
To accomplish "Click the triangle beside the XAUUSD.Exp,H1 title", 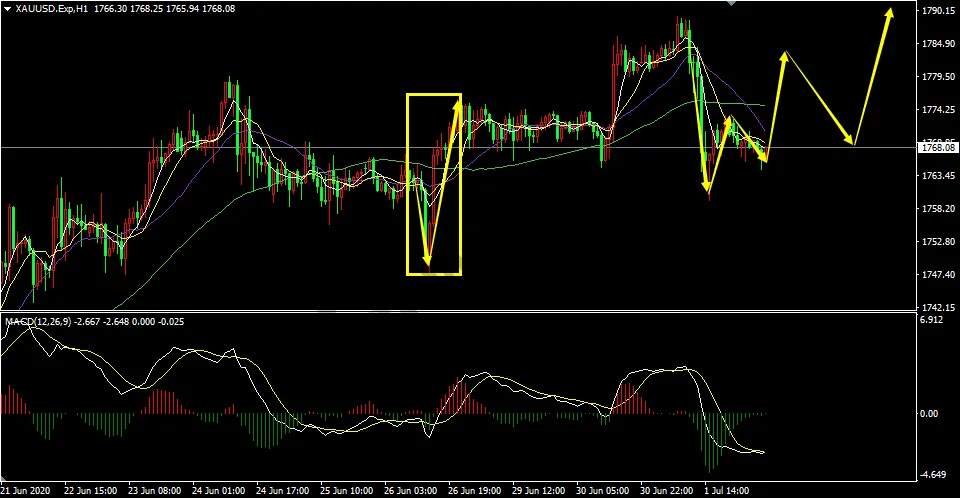I will [7, 9].
